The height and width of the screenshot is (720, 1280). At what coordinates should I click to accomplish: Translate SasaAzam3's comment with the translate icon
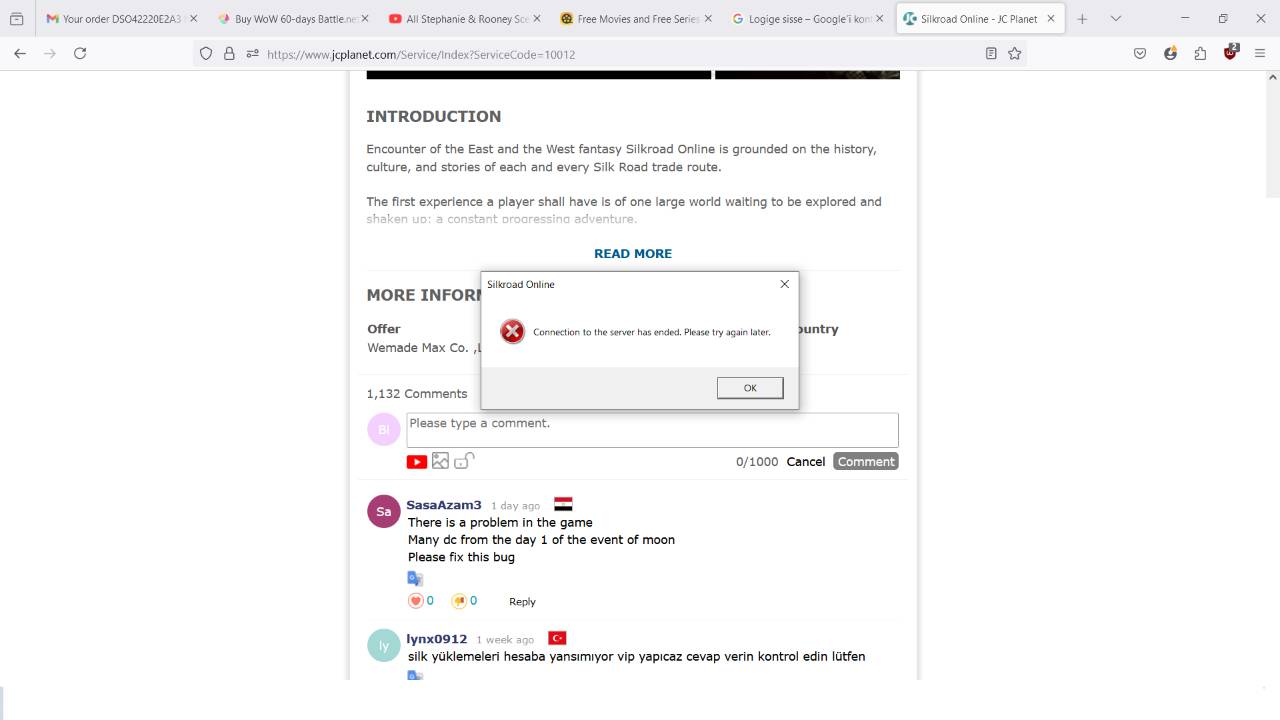coord(415,578)
